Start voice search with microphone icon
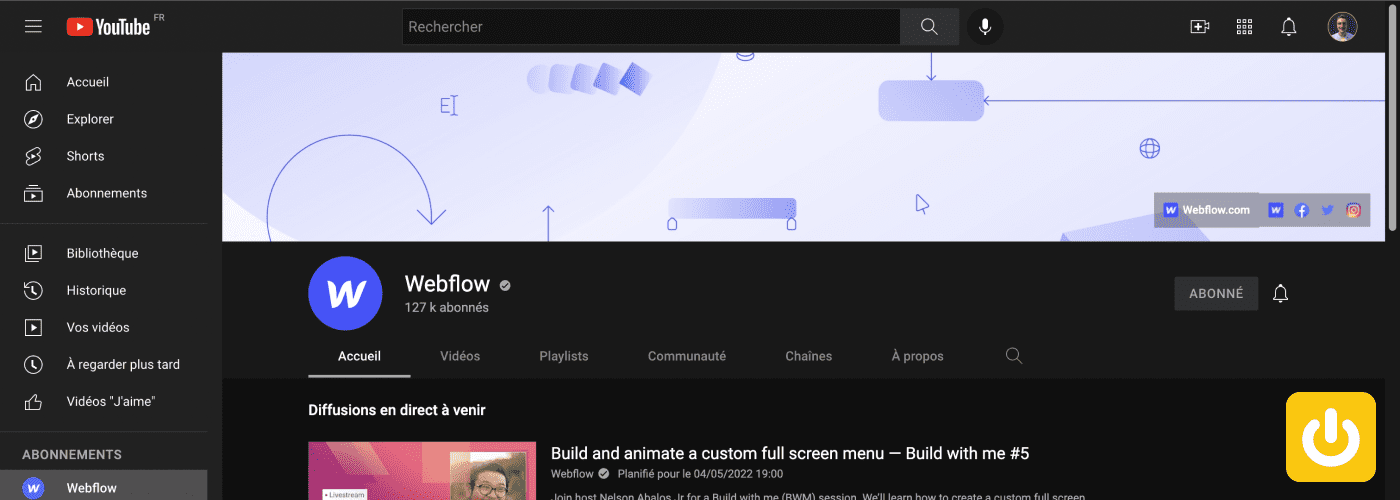This screenshot has height=500, width=1400. coord(985,27)
